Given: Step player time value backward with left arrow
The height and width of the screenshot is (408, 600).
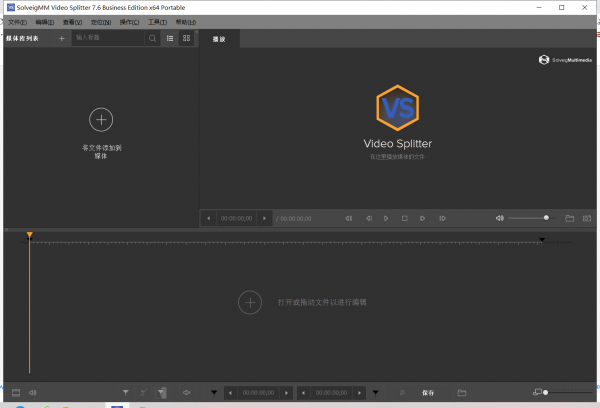Looking at the screenshot, I should tap(209, 218).
